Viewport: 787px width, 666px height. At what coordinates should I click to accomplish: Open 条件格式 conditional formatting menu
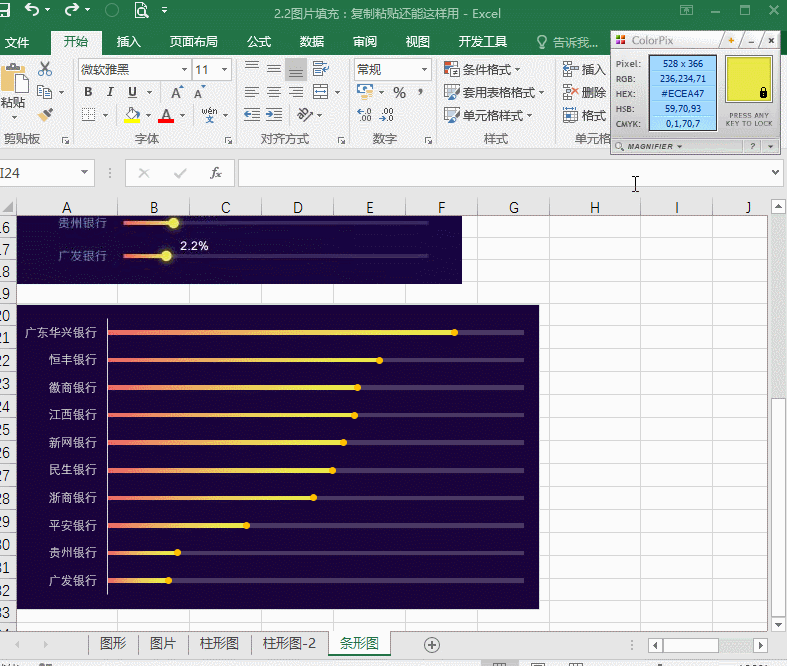pyautogui.click(x=482, y=69)
